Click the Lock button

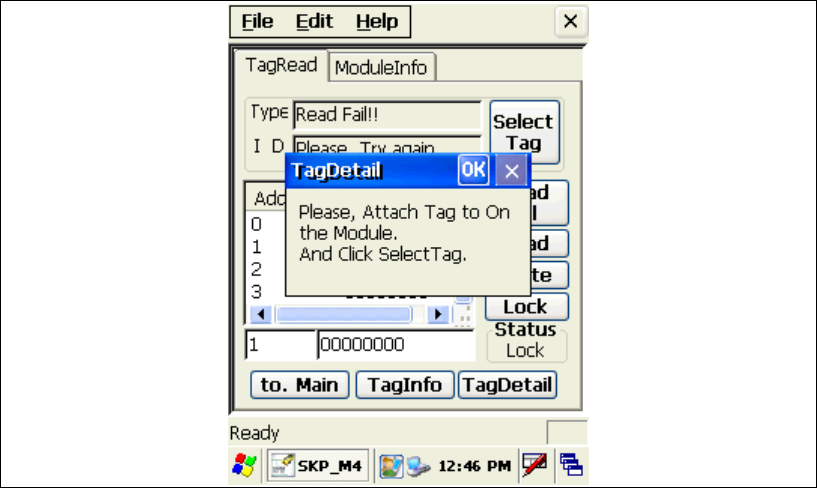click(x=526, y=306)
